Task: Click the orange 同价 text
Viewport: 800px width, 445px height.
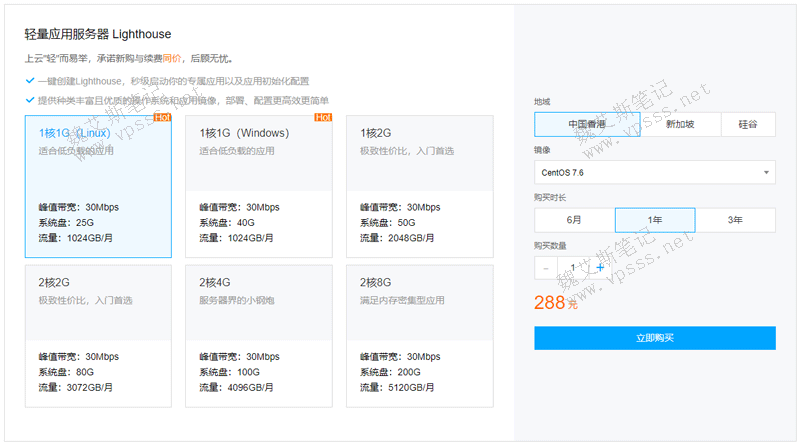Action: click(x=172, y=59)
